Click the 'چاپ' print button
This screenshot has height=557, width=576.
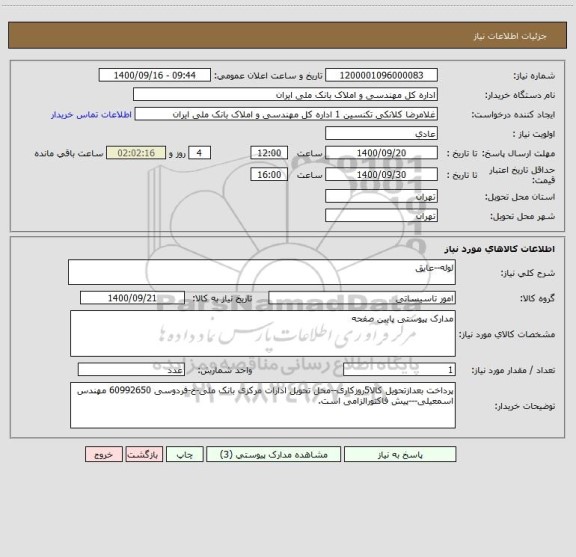(x=184, y=454)
